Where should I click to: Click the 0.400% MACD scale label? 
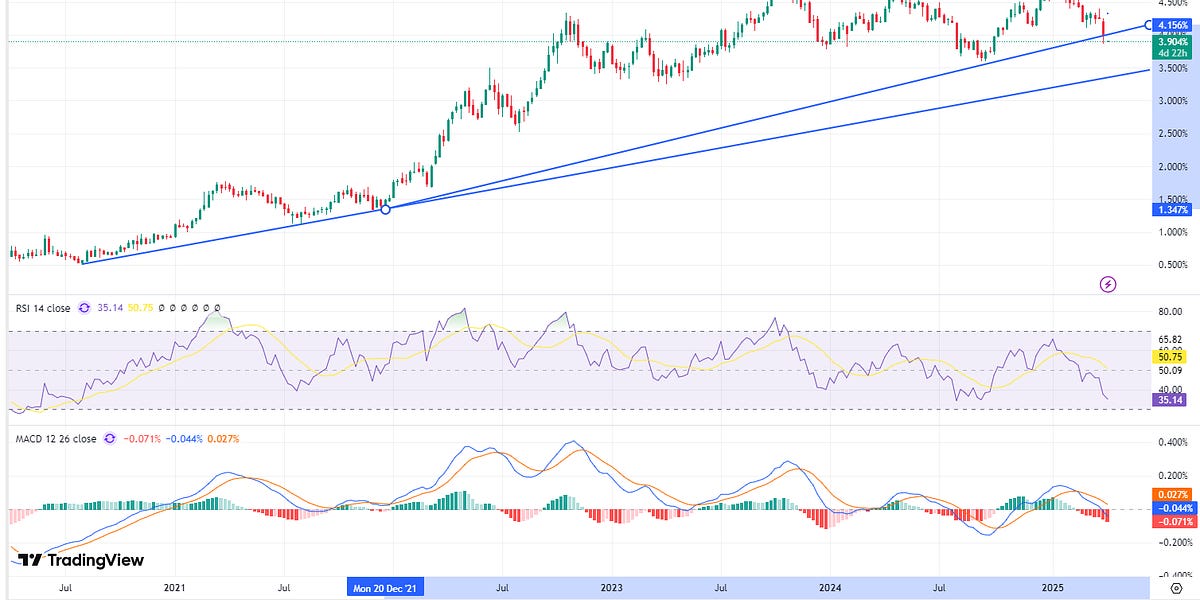[x=1172, y=442]
